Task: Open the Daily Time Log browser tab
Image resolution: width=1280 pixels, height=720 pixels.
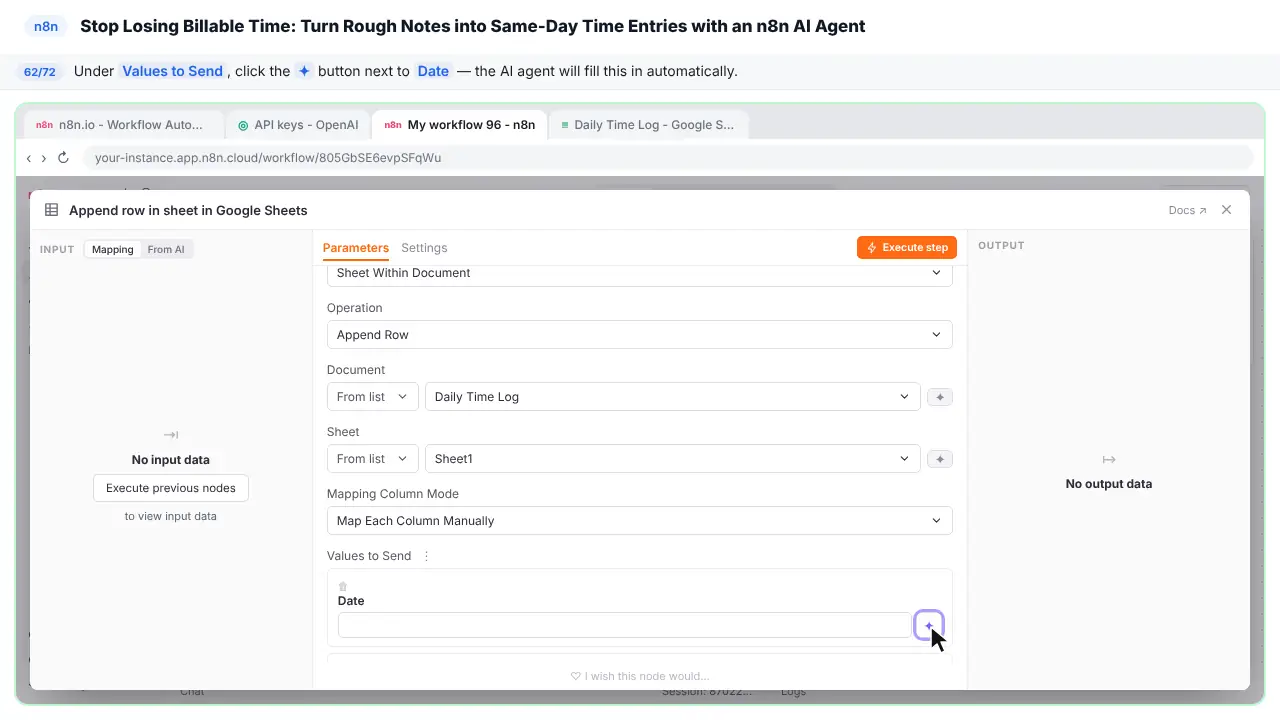Action: pos(648,125)
